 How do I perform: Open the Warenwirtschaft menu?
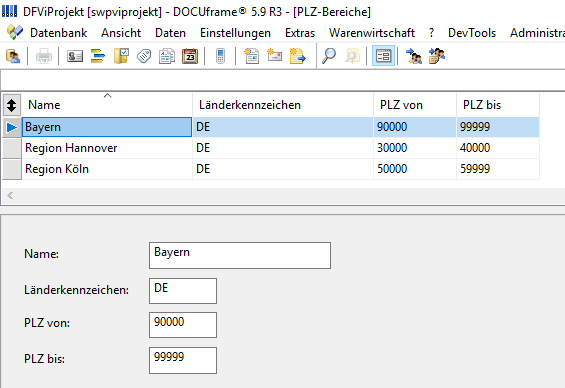point(372,33)
